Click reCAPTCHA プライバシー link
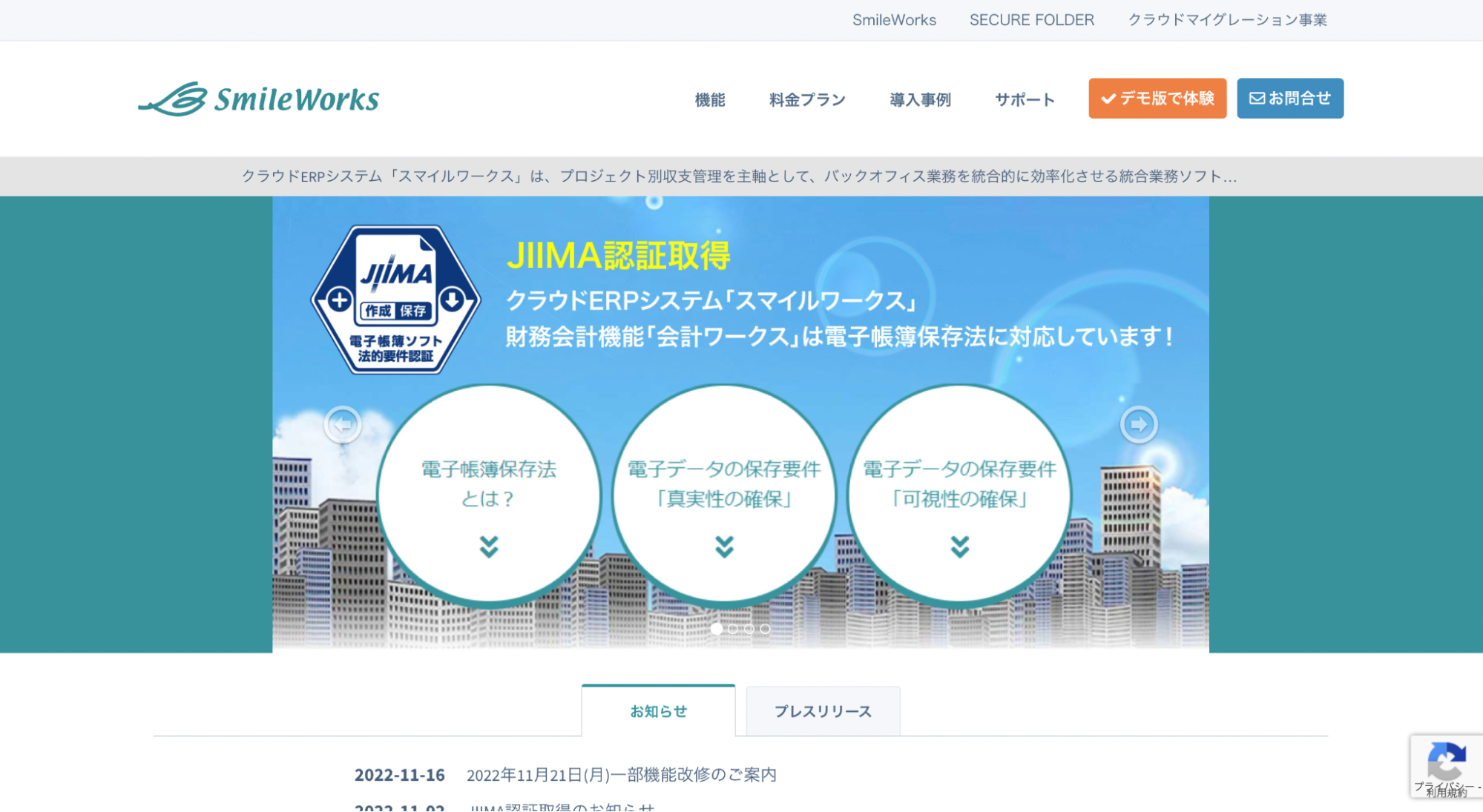The image size is (1483, 812). point(1443,786)
